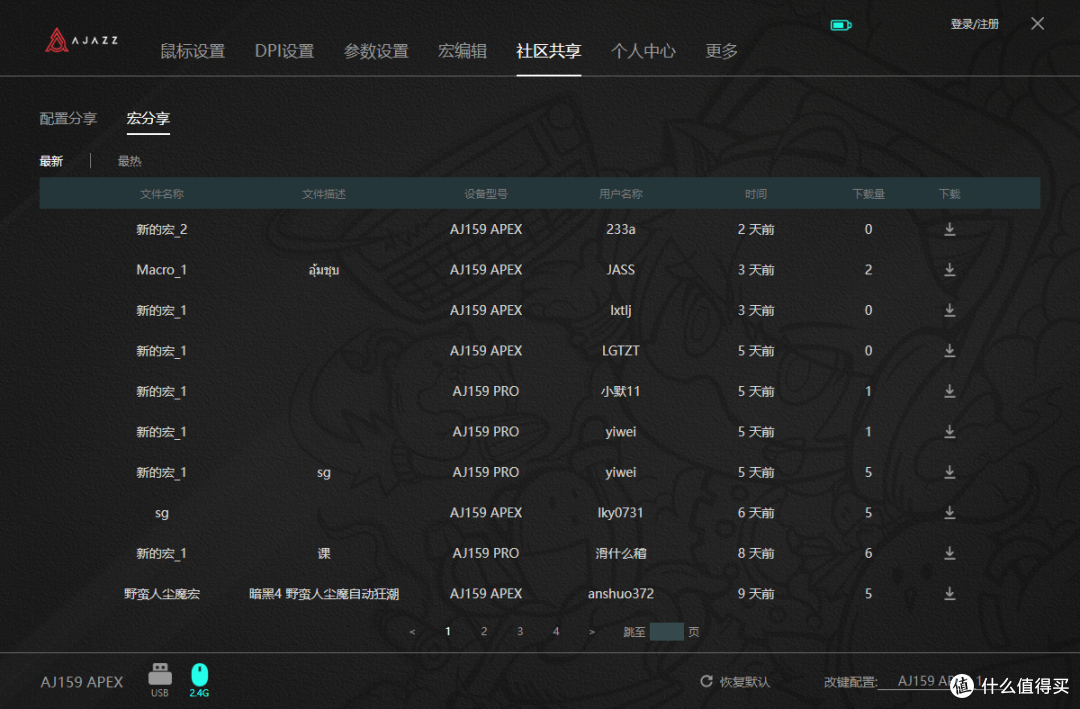Jump to page 4 in pagination
Screen dimensions: 1080x709
tap(556, 631)
